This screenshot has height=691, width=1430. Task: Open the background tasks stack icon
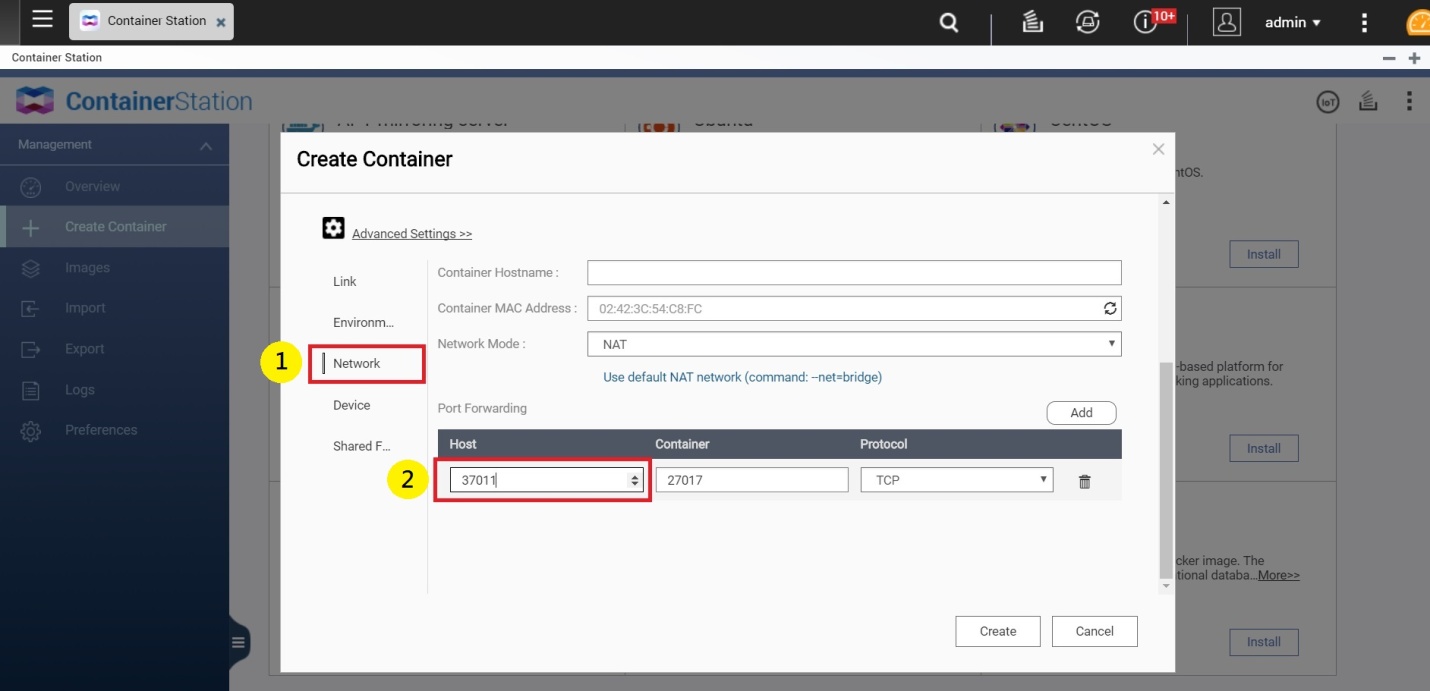pyautogui.click(x=1033, y=22)
